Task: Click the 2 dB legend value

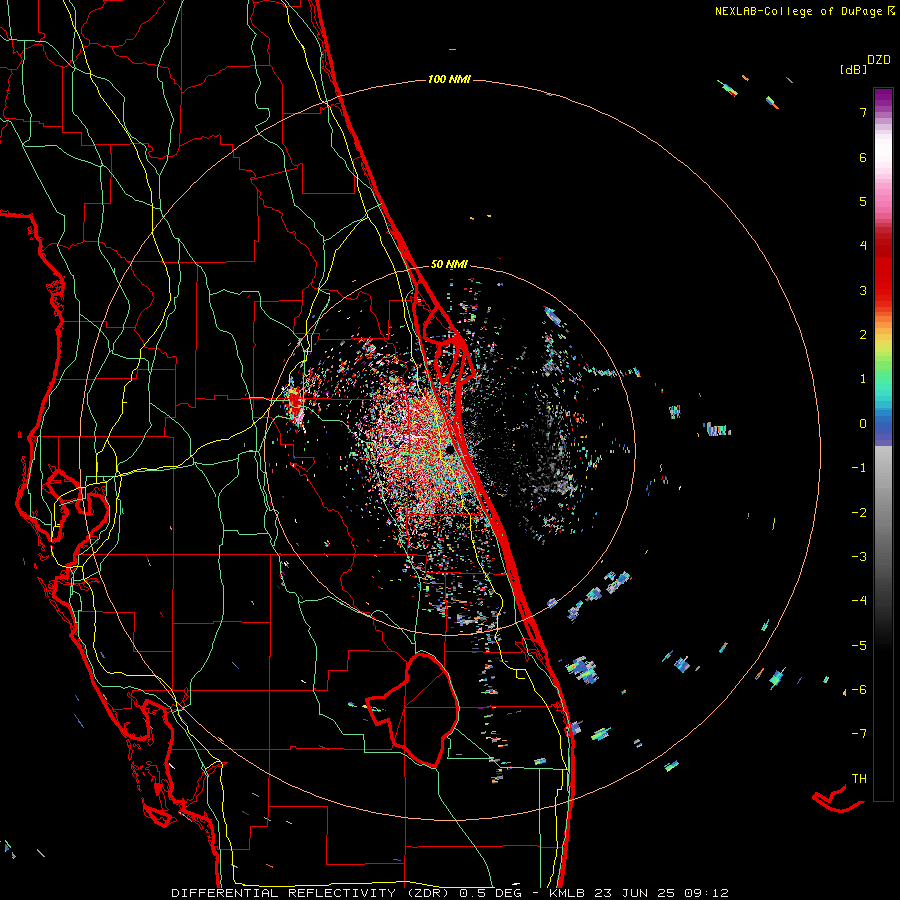Action: click(x=863, y=335)
